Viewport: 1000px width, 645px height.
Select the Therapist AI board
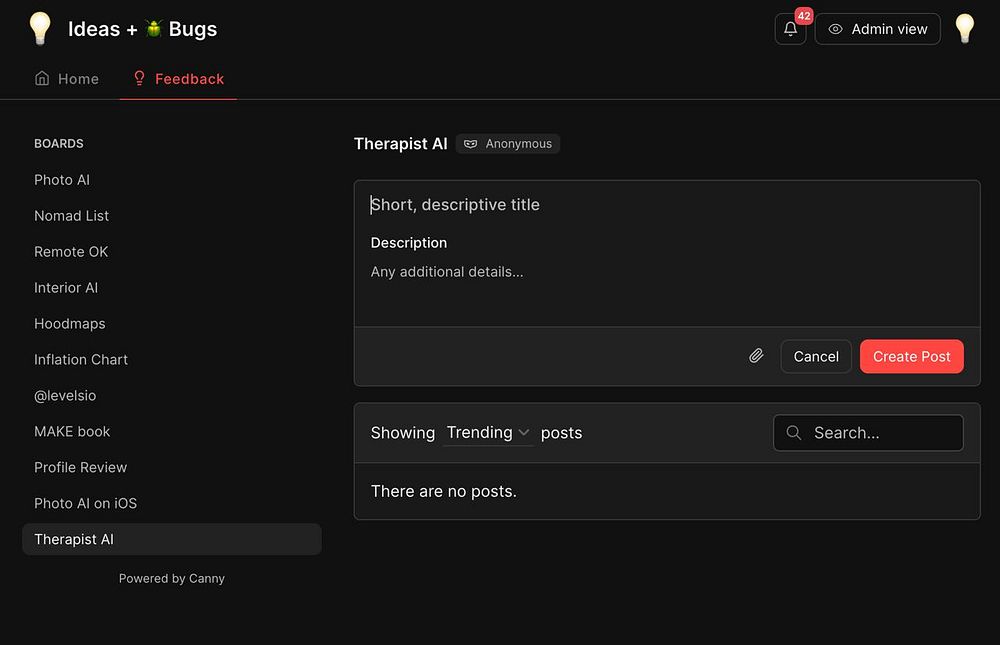coord(172,539)
